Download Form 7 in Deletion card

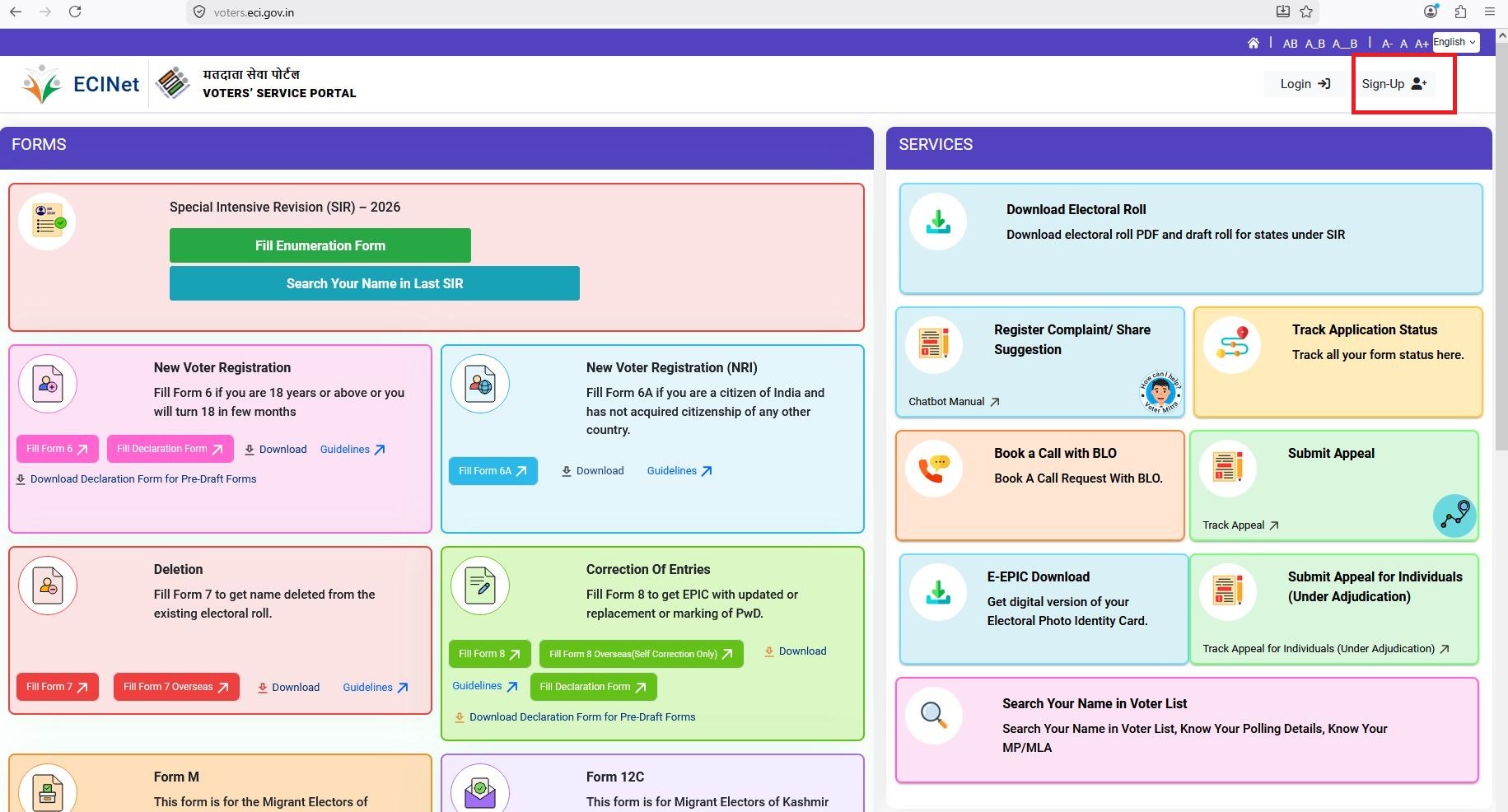288,688
